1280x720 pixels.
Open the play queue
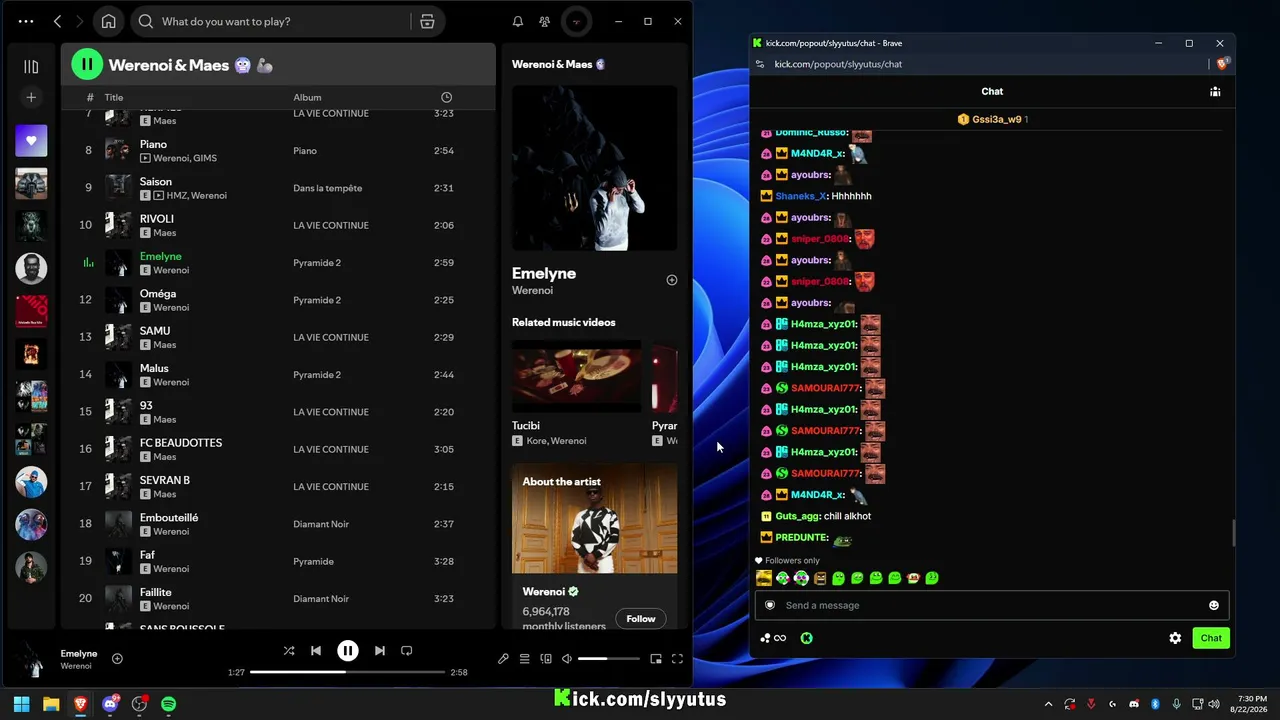click(x=524, y=659)
